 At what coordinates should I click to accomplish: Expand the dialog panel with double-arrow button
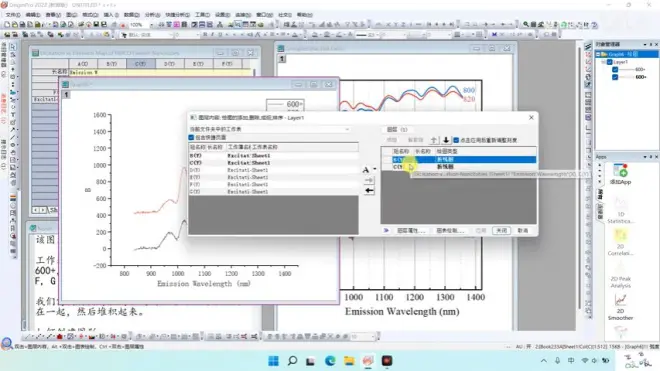tap(386, 230)
